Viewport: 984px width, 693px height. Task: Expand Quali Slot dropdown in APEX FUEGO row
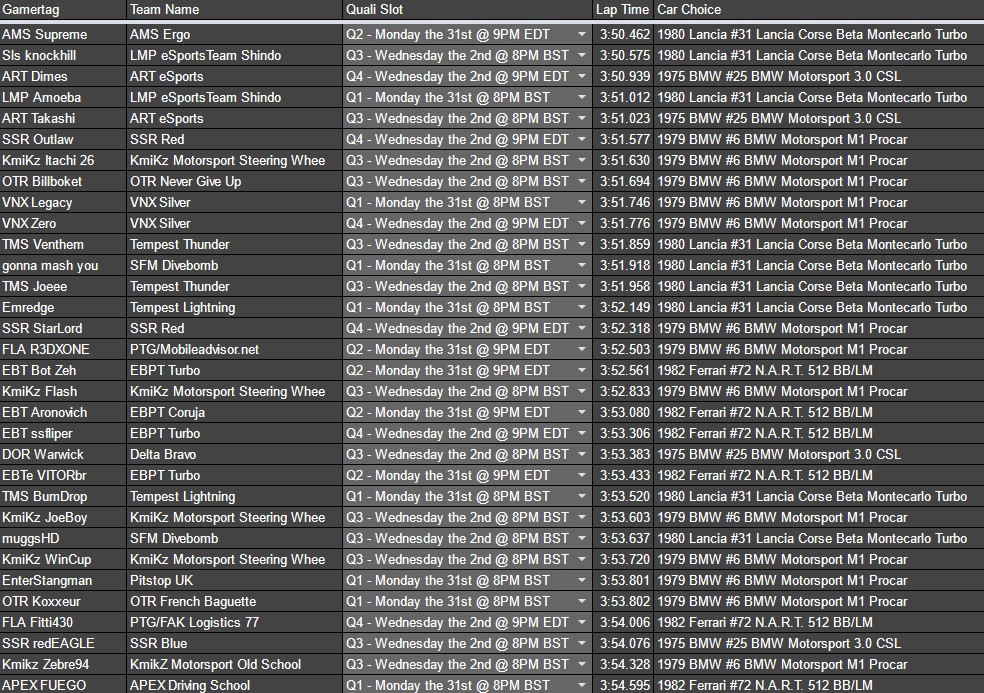coord(582,685)
